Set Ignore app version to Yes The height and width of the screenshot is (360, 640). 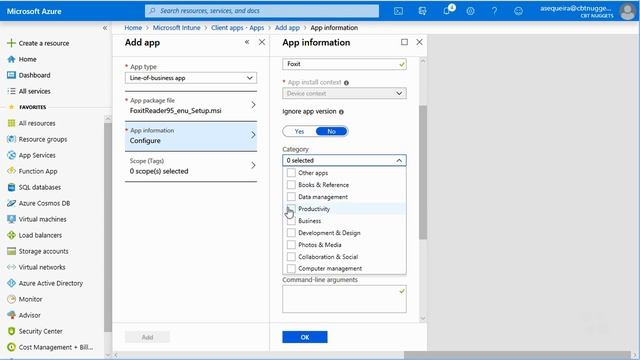[299, 131]
